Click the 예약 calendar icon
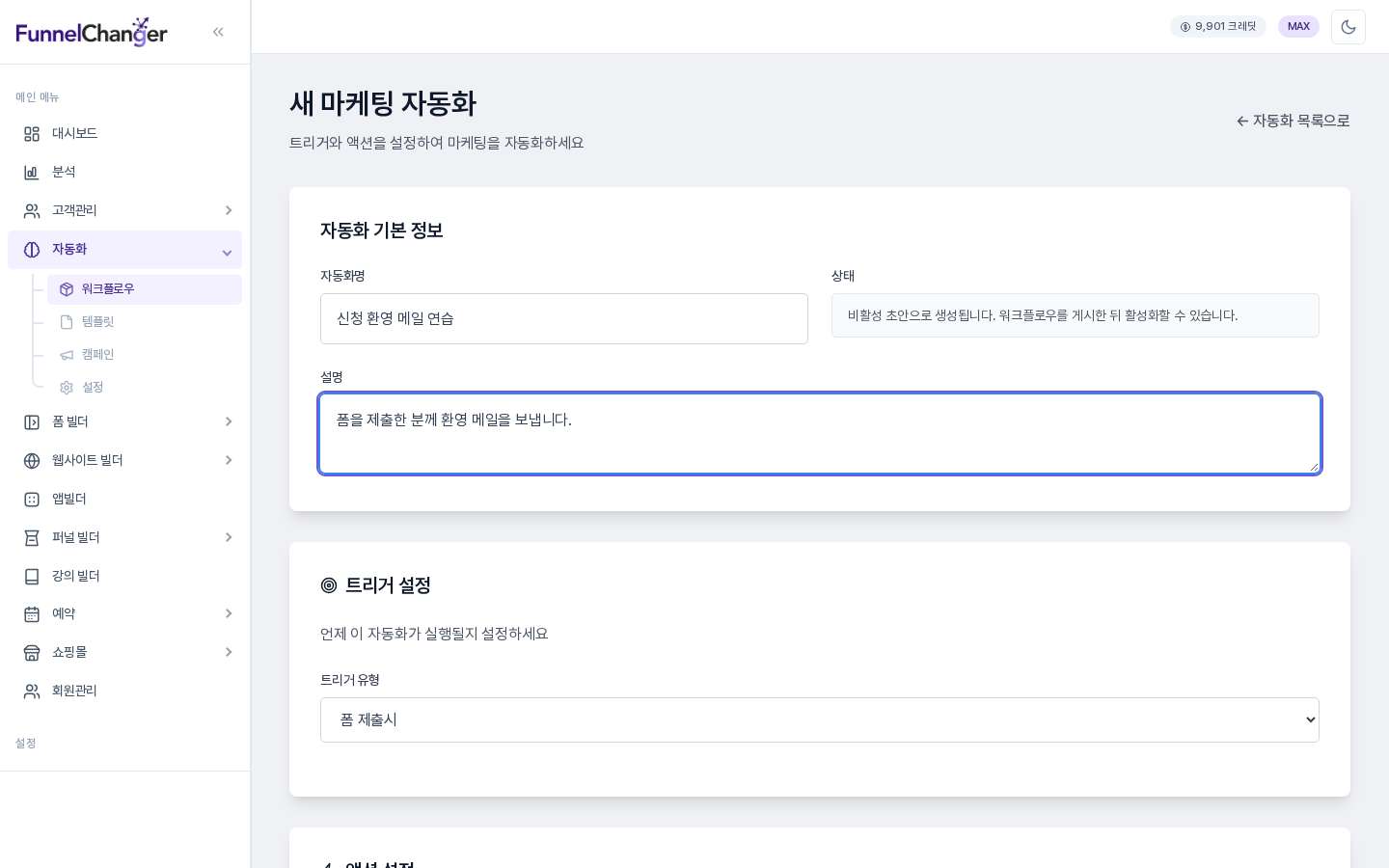The height and width of the screenshot is (868, 1389). point(32,614)
